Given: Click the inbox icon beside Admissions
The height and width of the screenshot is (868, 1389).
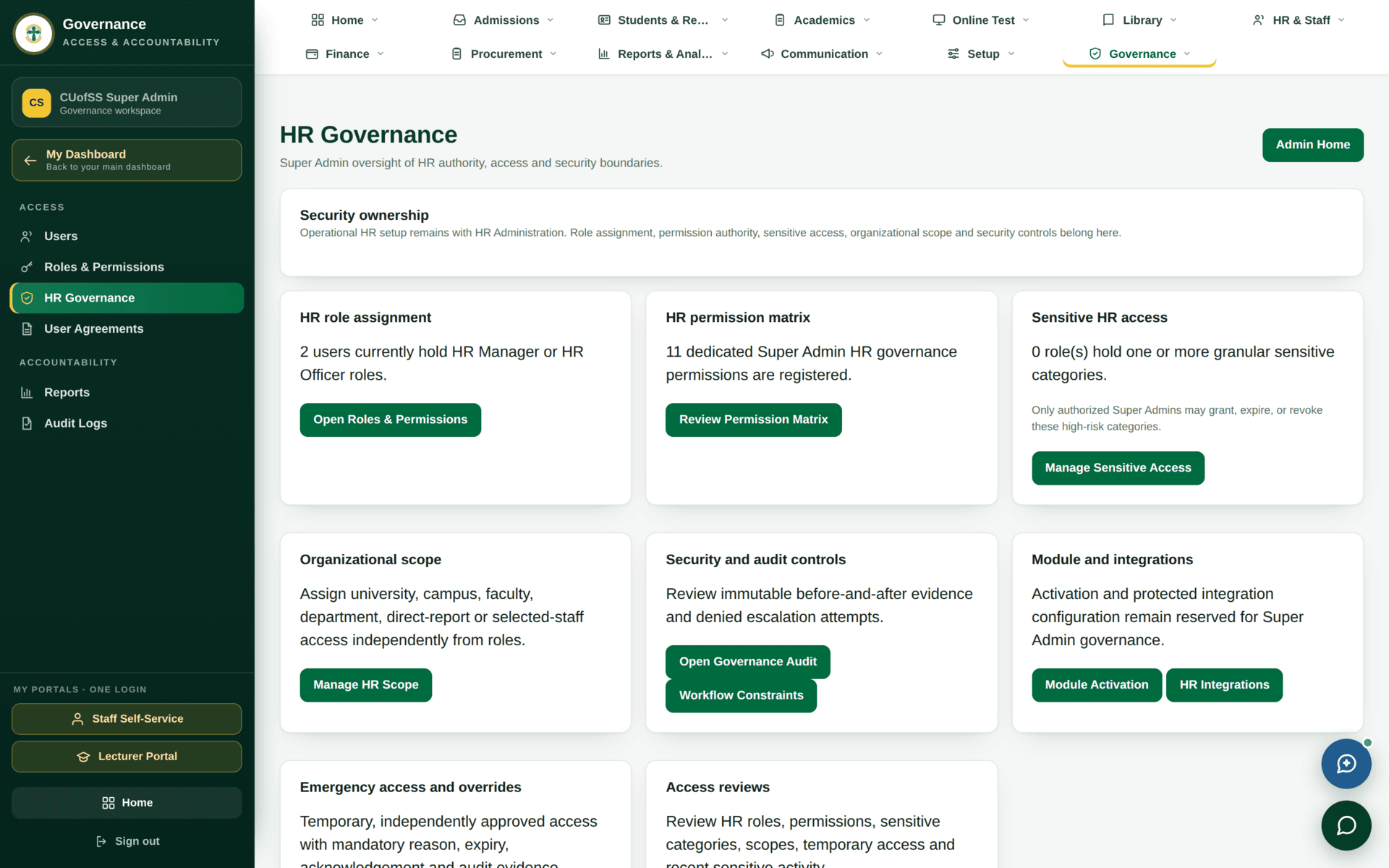Looking at the screenshot, I should pyautogui.click(x=459, y=20).
